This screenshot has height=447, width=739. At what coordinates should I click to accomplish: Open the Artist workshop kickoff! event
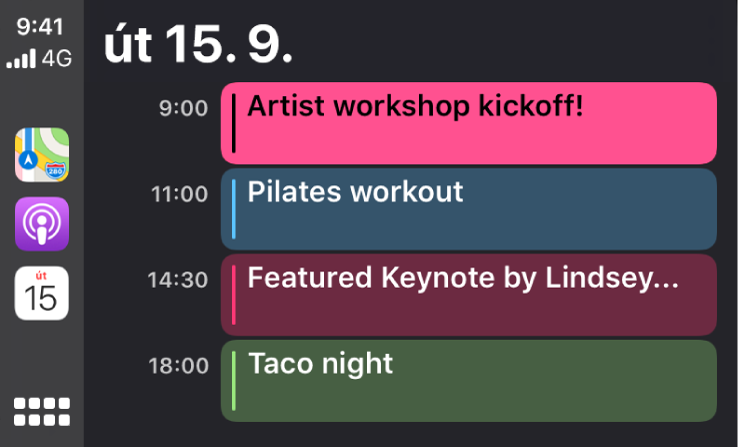coord(469,123)
